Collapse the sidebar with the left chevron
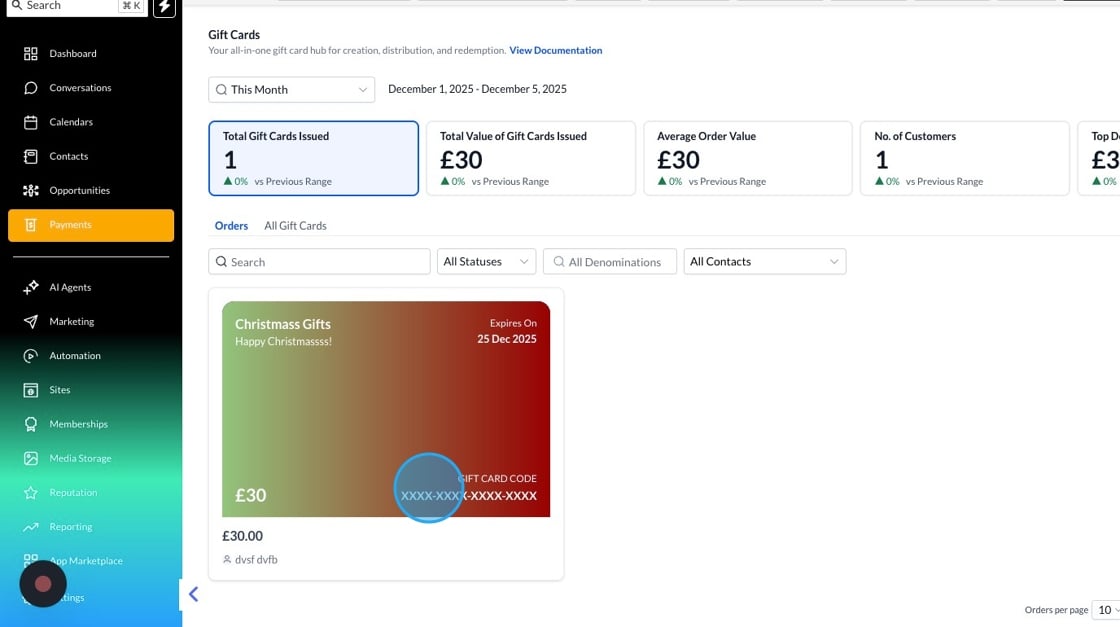The width and height of the screenshot is (1120, 627). pos(193,594)
